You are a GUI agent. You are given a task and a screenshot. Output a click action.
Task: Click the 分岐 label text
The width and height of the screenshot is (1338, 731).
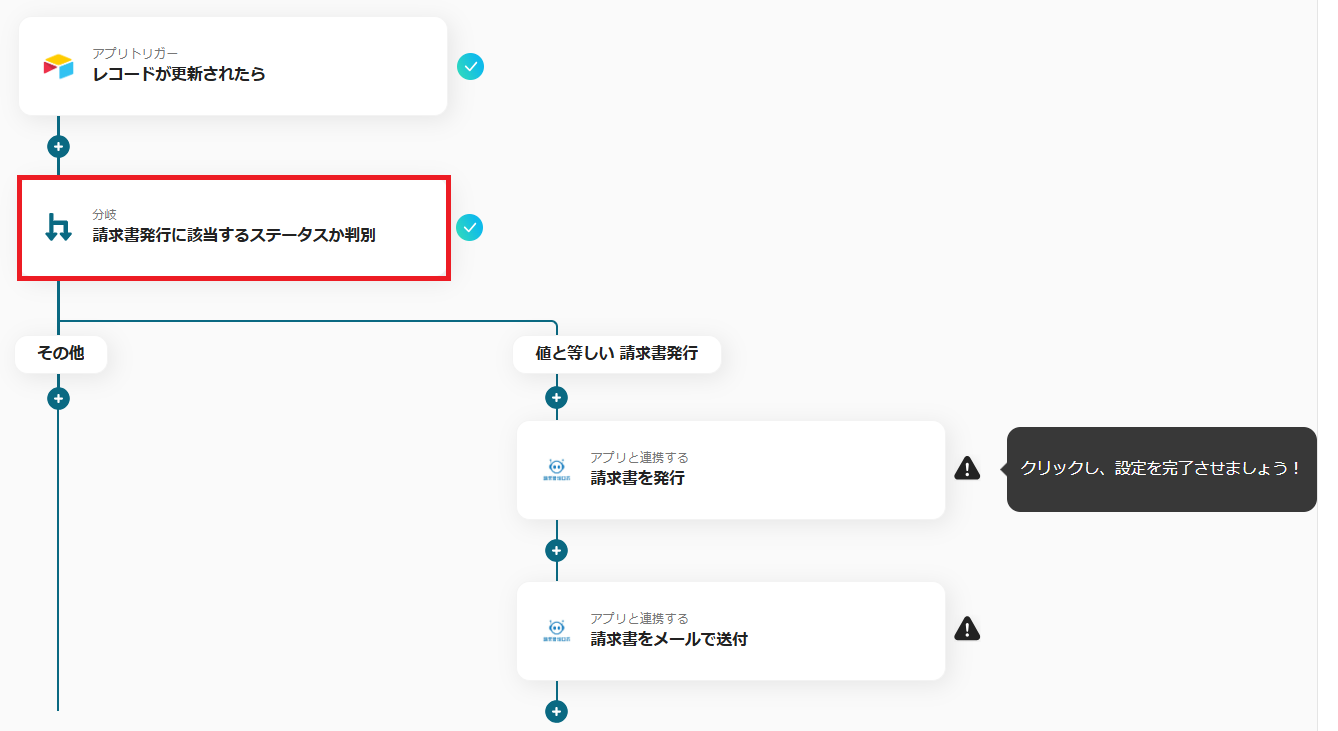coord(105,215)
